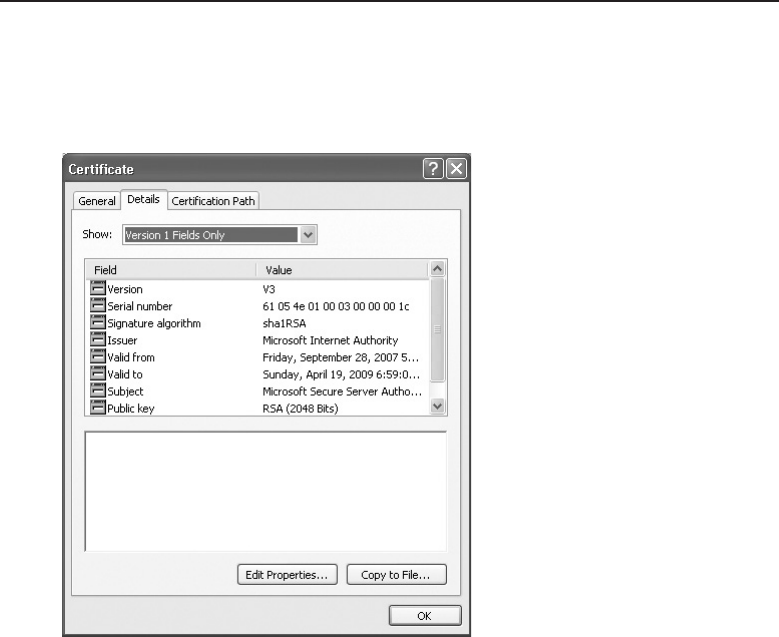Viewport: 779px width, 637px height.
Task: Click the Version field icon
Action: click(x=98, y=289)
